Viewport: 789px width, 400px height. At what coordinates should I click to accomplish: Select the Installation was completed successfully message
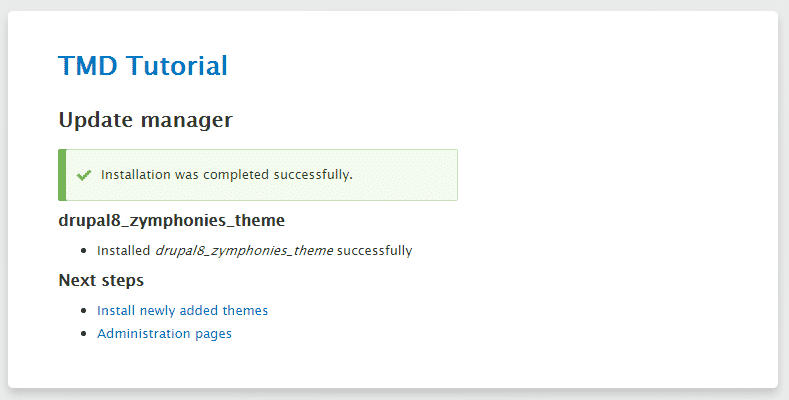pos(227,175)
